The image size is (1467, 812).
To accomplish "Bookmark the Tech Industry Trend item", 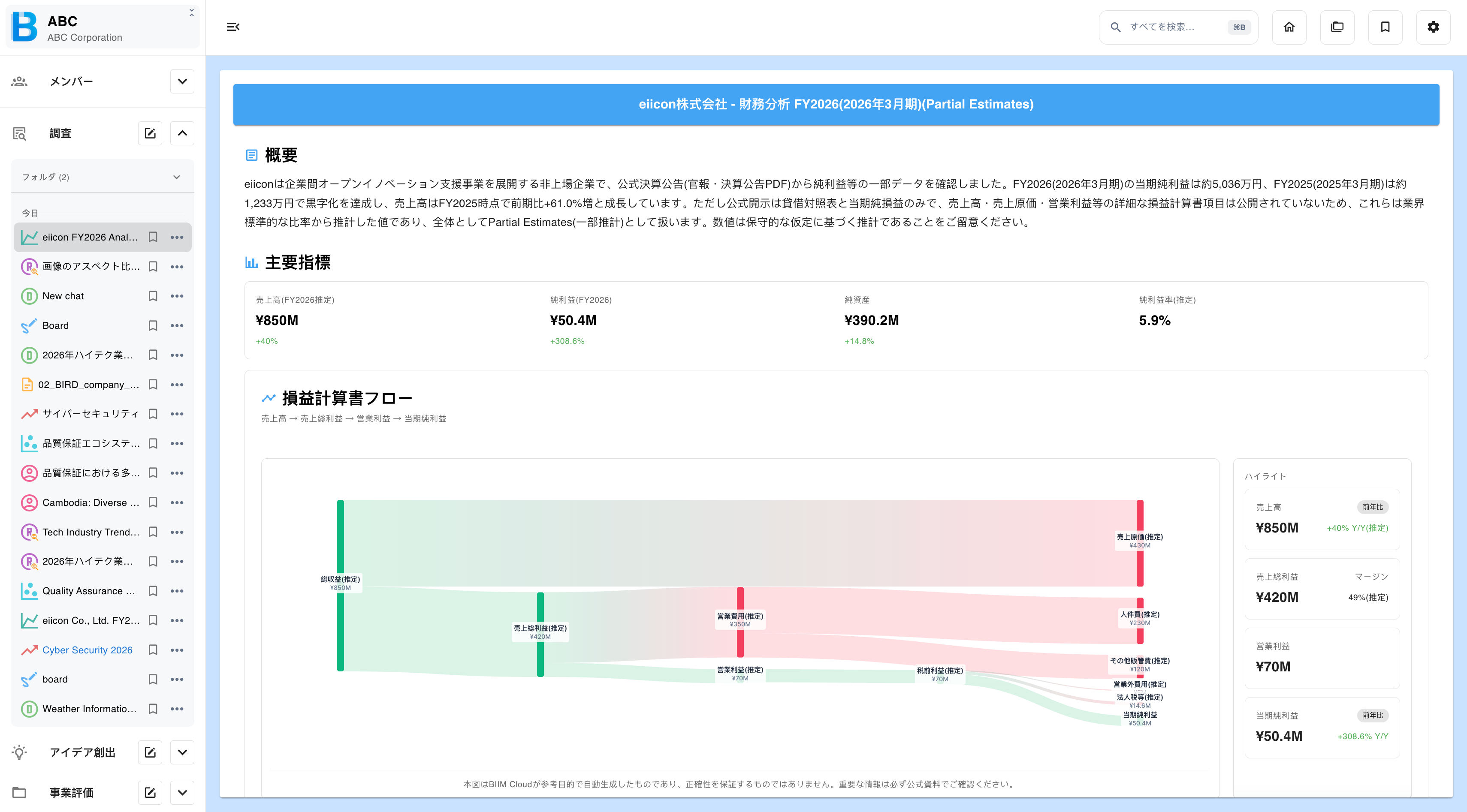I will [x=153, y=532].
